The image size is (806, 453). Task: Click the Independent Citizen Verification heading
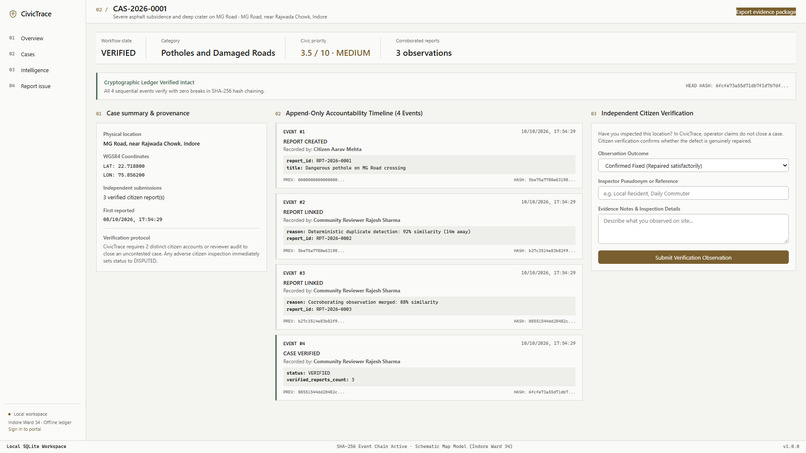647,113
